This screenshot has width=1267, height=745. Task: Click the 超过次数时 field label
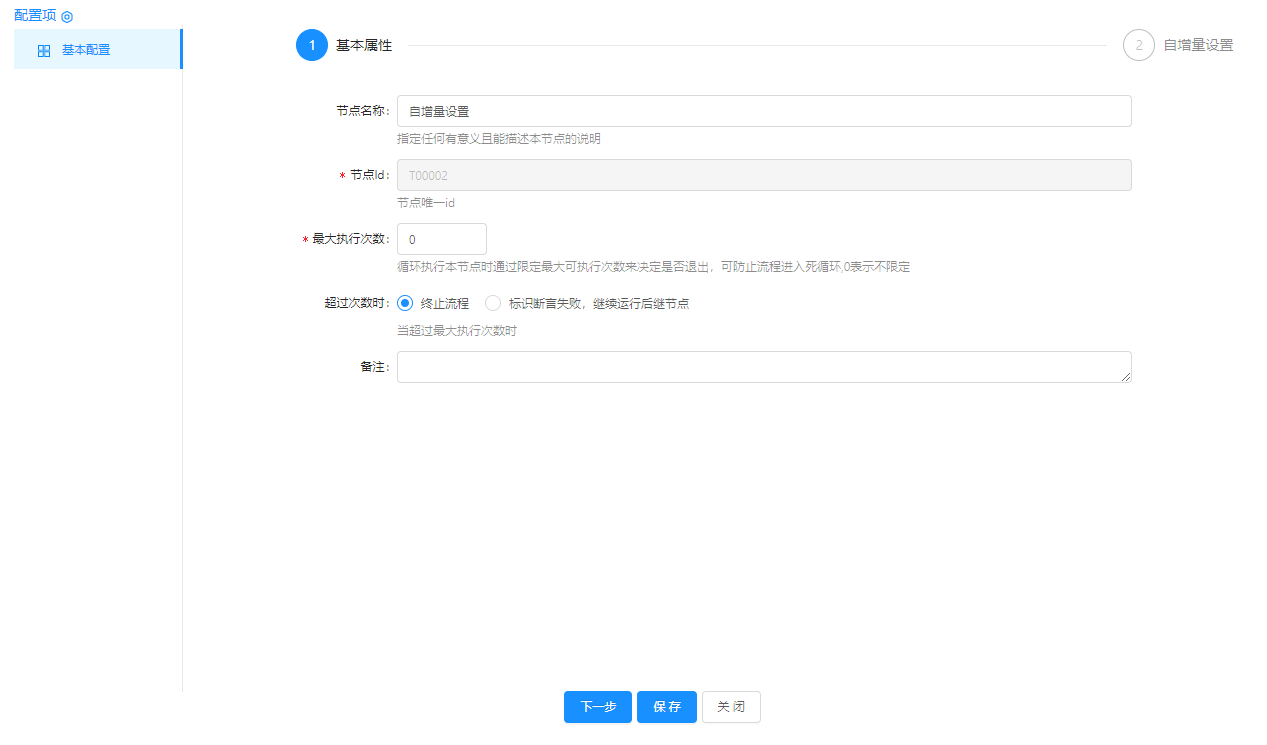357,303
